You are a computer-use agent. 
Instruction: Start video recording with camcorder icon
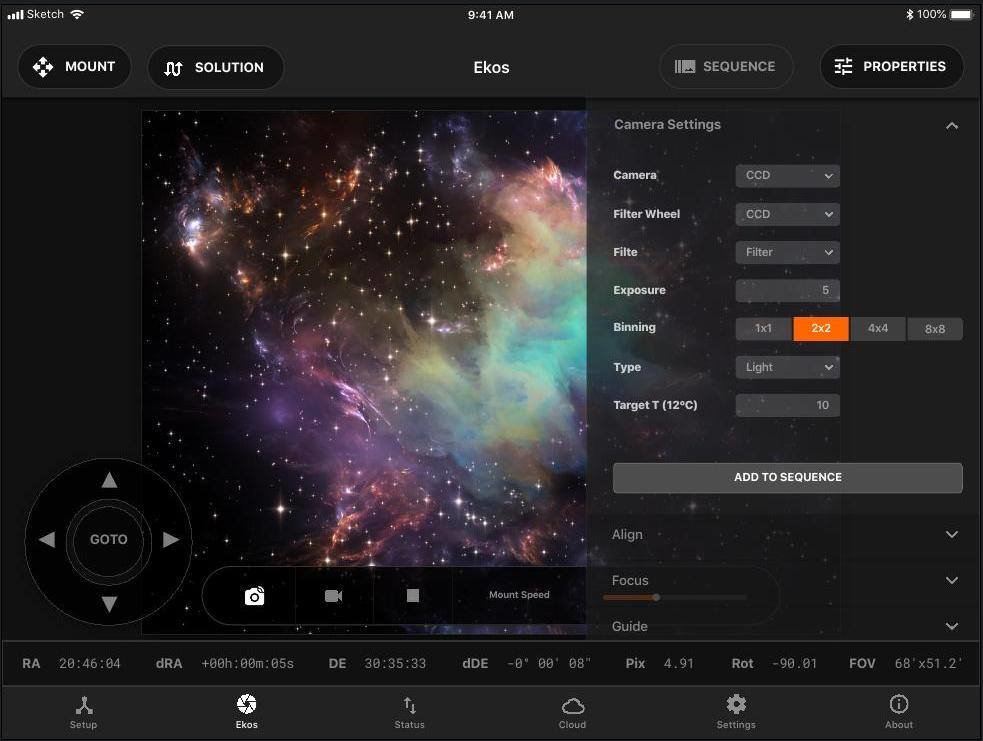coord(334,596)
